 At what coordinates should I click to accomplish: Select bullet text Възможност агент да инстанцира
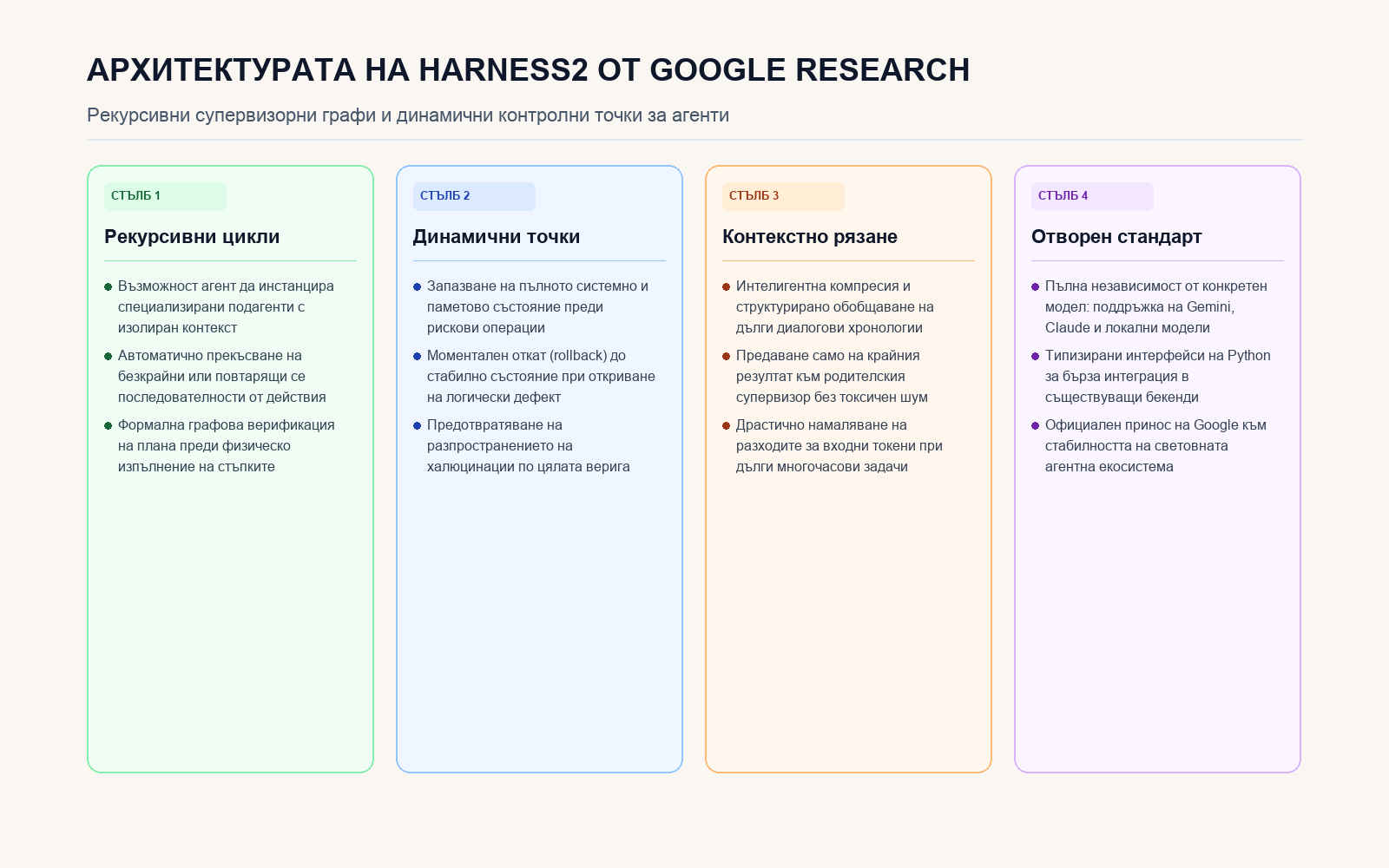coord(226,307)
